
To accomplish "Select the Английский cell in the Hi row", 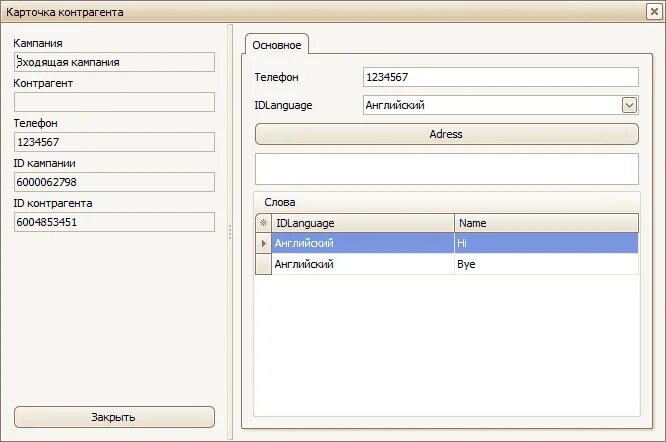I will coord(363,243).
